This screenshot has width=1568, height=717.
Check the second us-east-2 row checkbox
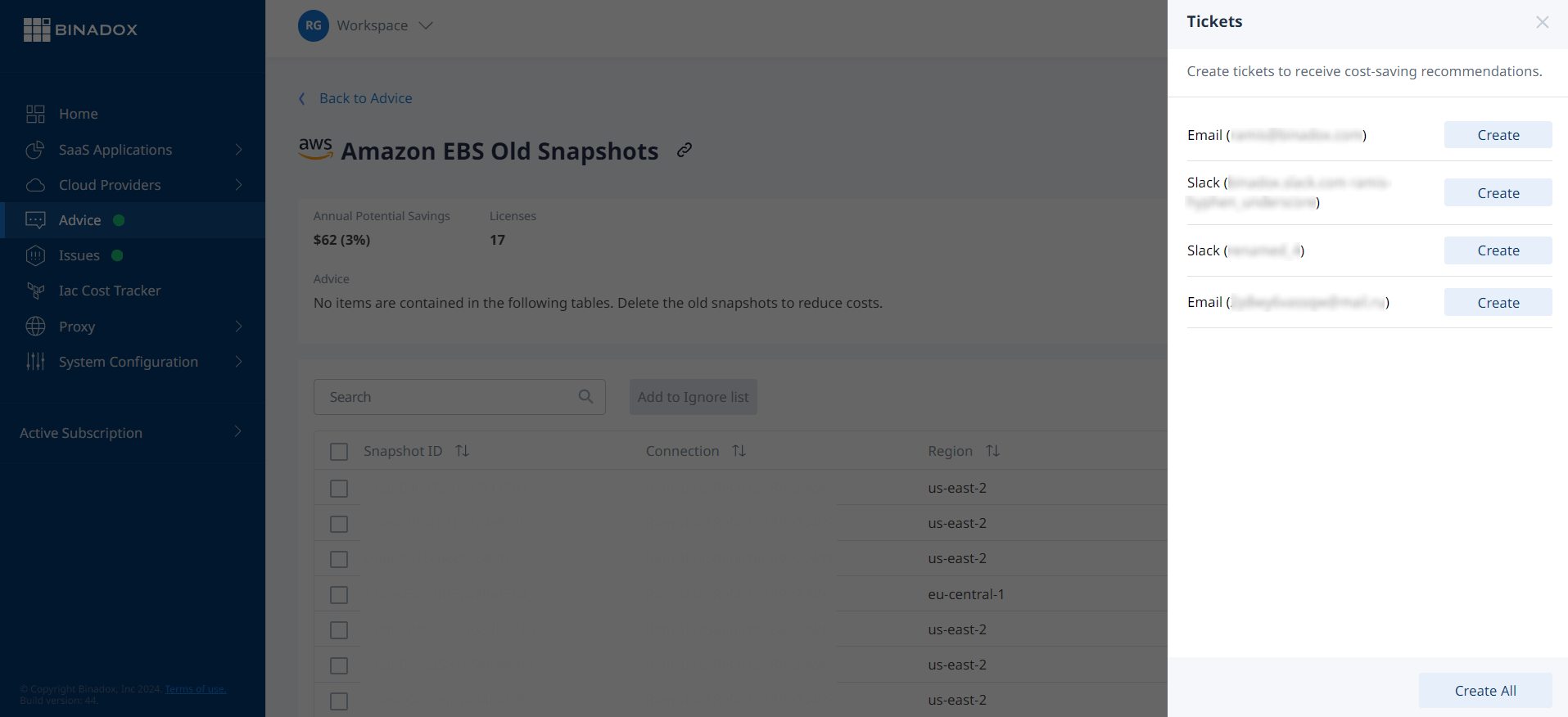[x=339, y=524]
